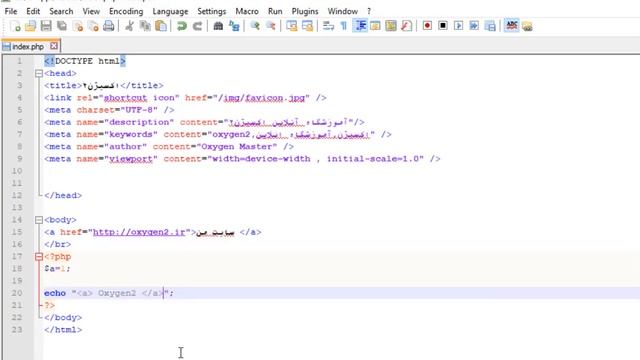Open the View menu
640x360 pixels.
[x=91, y=11]
